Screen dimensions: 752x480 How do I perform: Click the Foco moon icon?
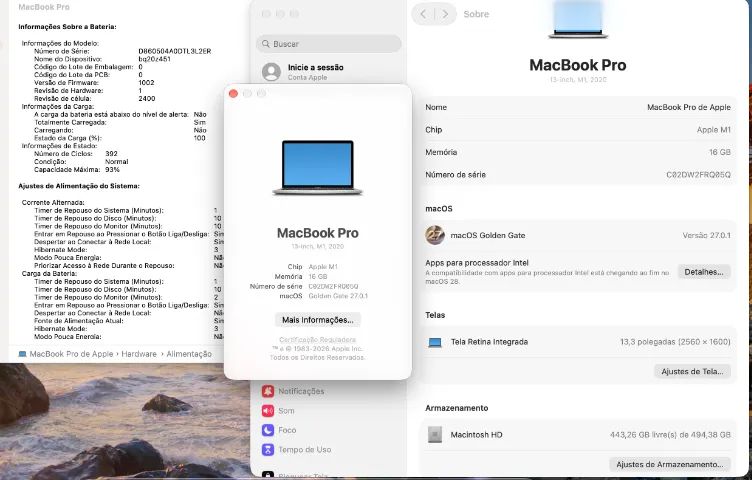pyautogui.click(x=268, y=430)
